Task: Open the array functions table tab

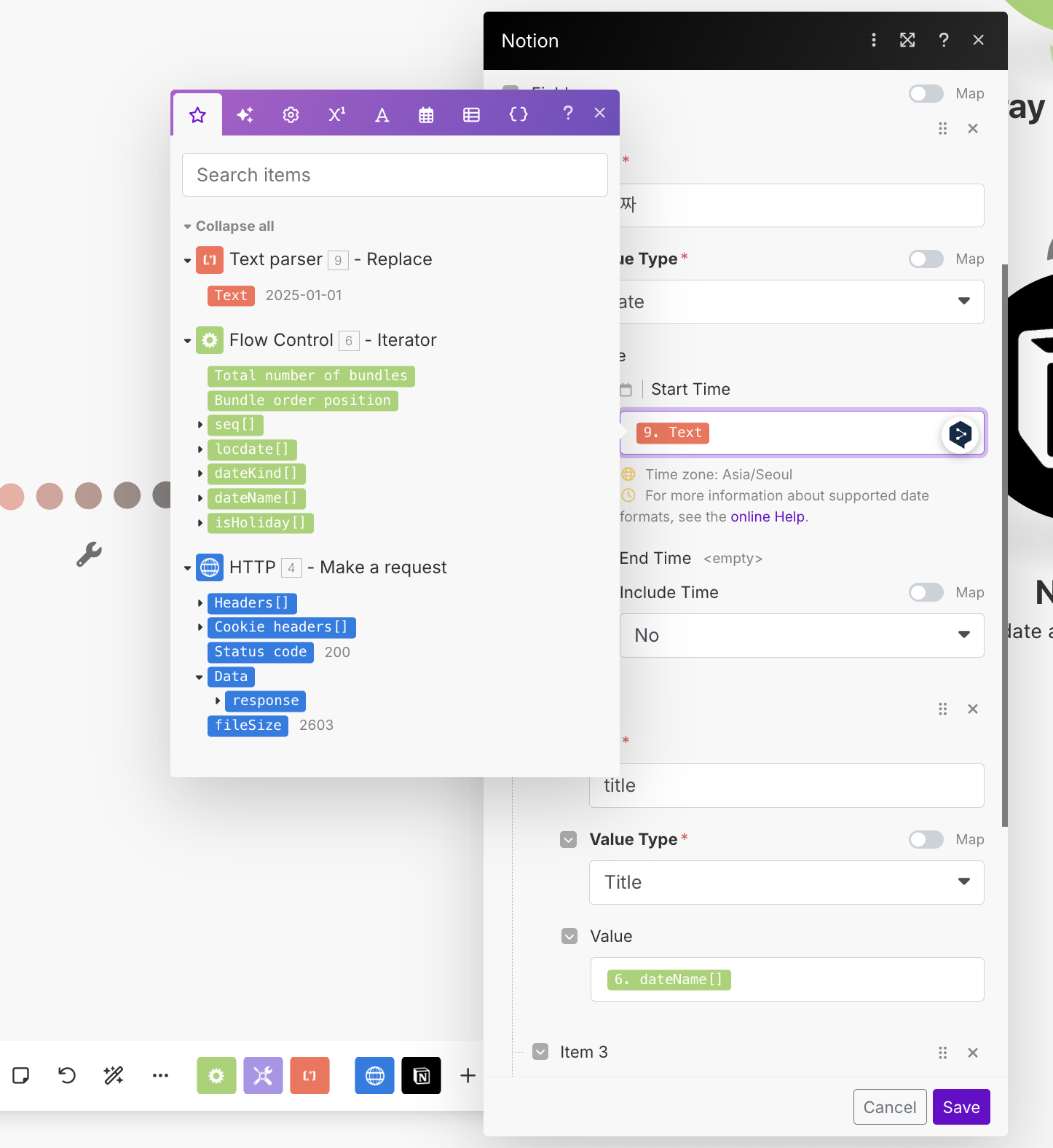Action: pos(471,114)
